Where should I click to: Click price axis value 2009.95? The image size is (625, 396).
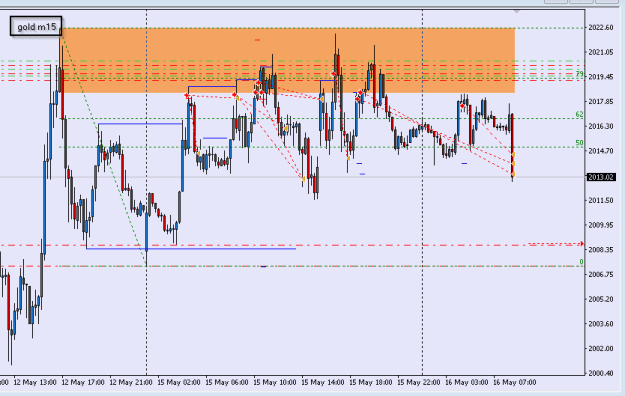(601, 225)
